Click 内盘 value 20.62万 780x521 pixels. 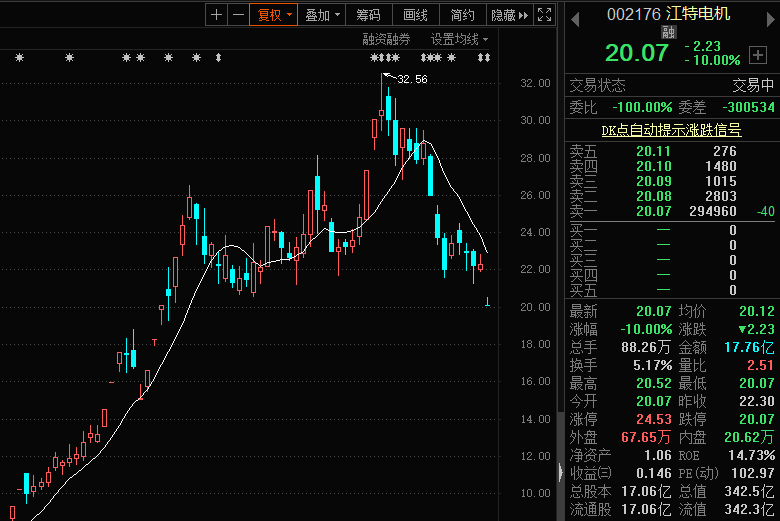(x=749, y=437)
